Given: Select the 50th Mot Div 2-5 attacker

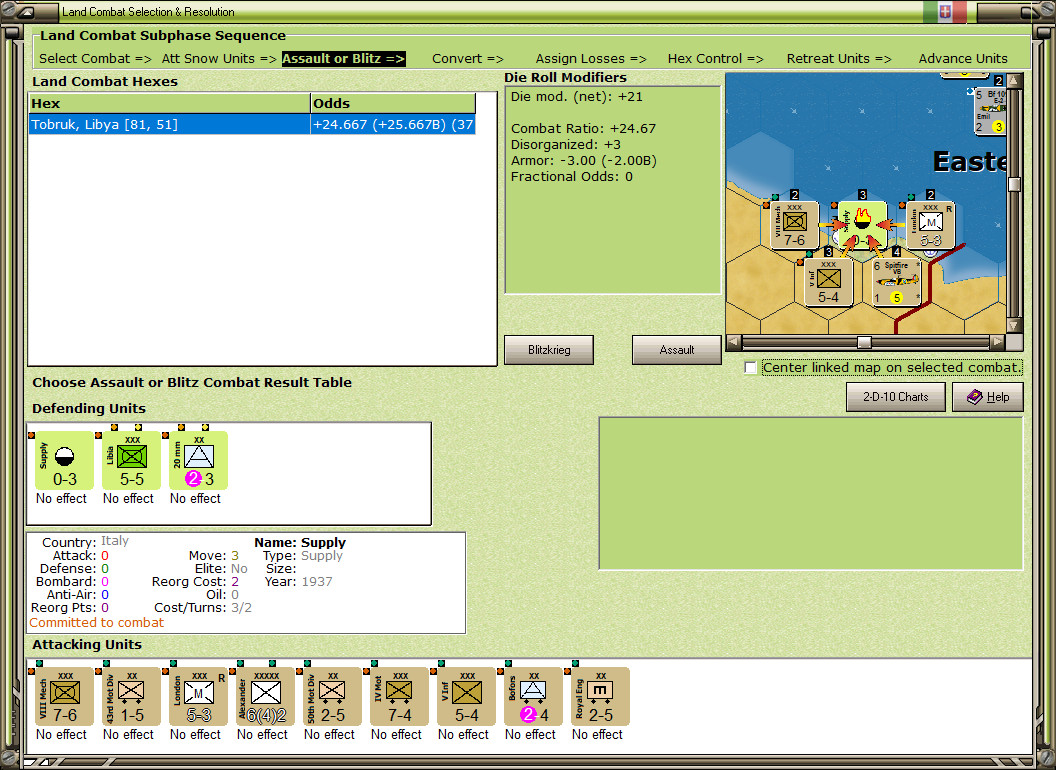Looking at the screenshot, I should click(332, 697).
